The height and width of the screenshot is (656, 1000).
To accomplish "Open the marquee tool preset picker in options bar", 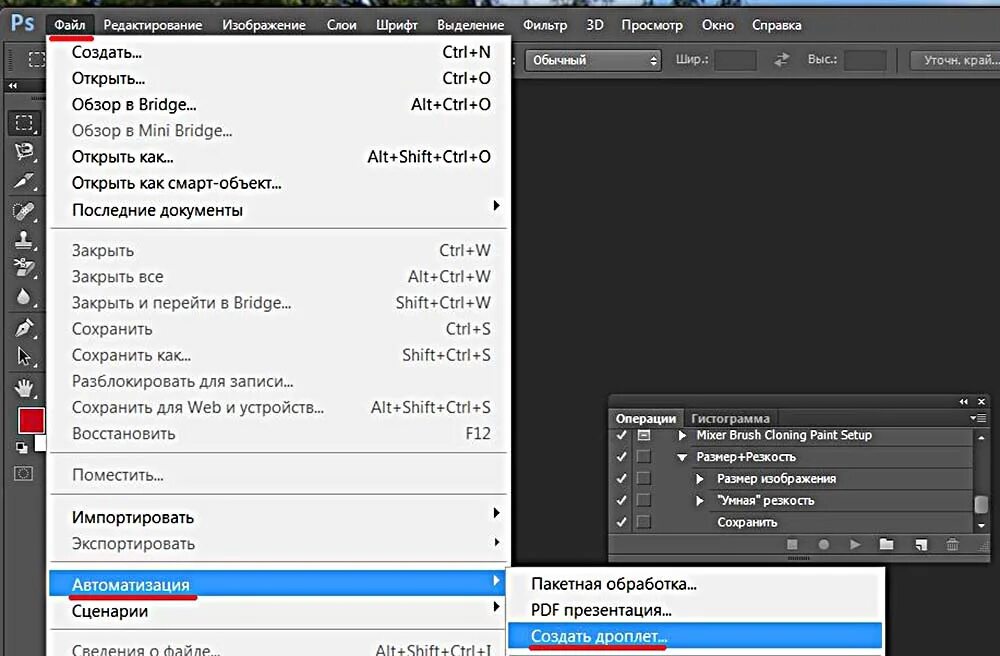I will 36,60.
